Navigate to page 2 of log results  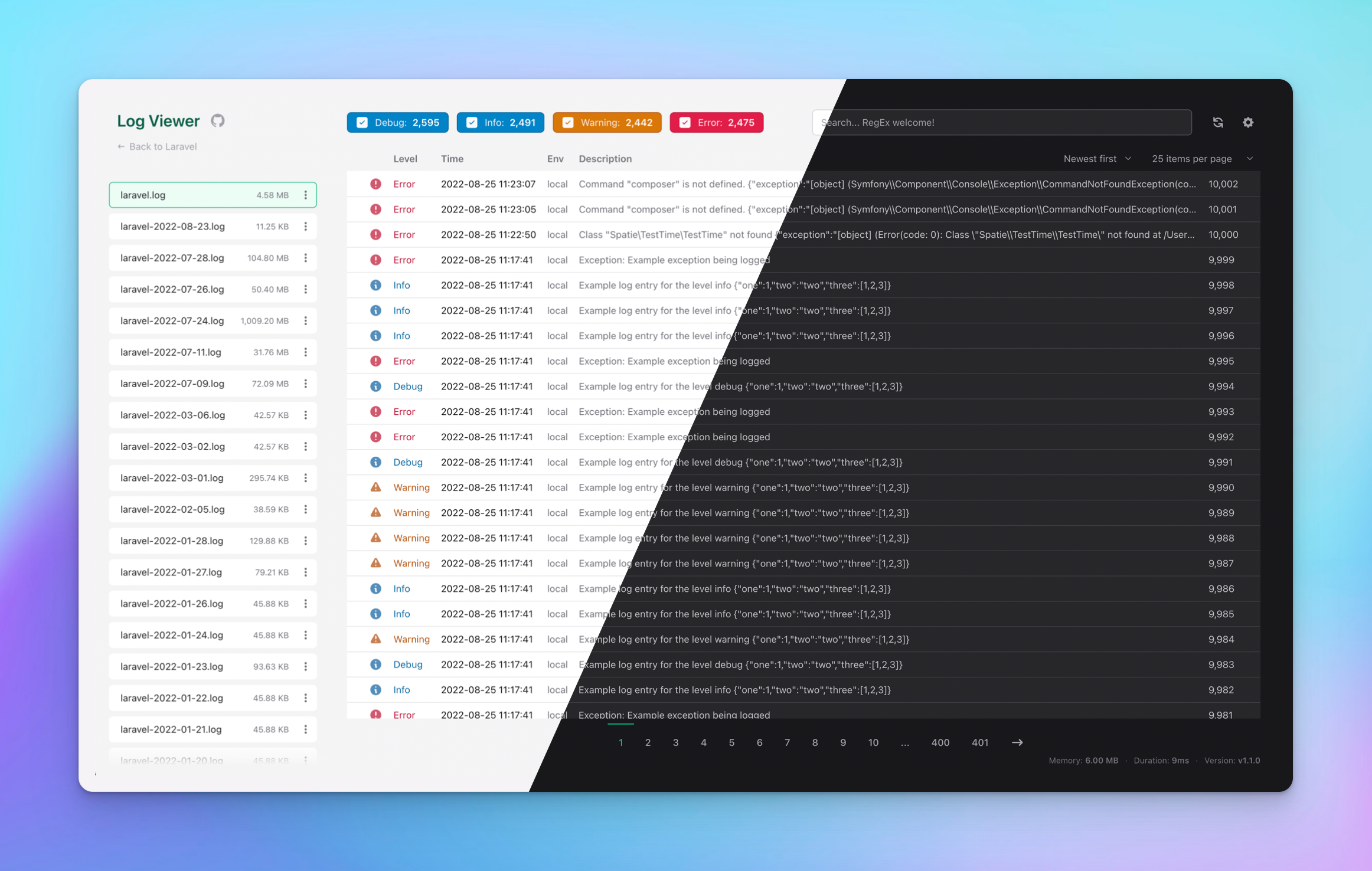pyautogui.click(x=648, y=742)
